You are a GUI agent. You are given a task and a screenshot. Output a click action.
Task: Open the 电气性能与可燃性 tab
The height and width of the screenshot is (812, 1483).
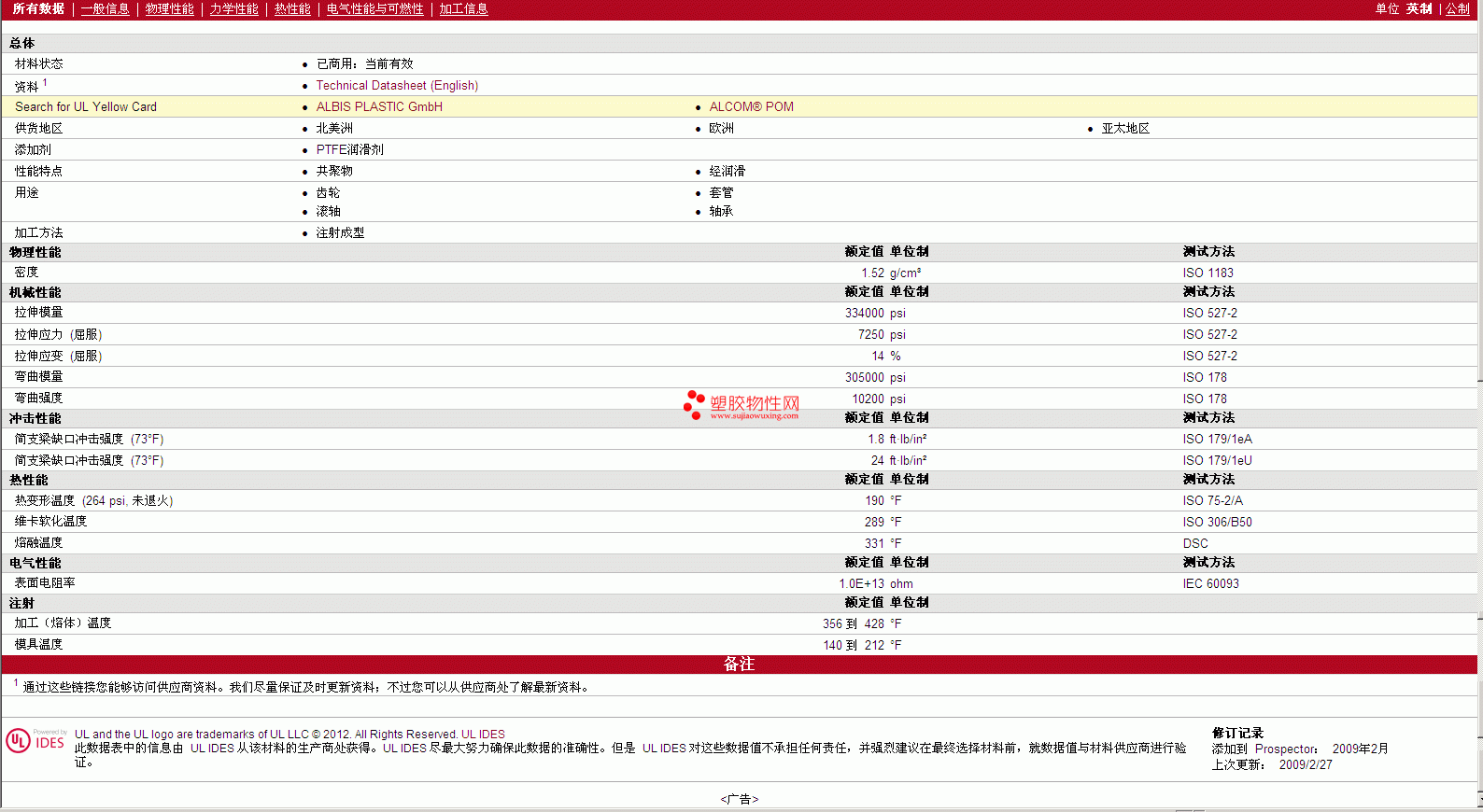click(374, 8)
